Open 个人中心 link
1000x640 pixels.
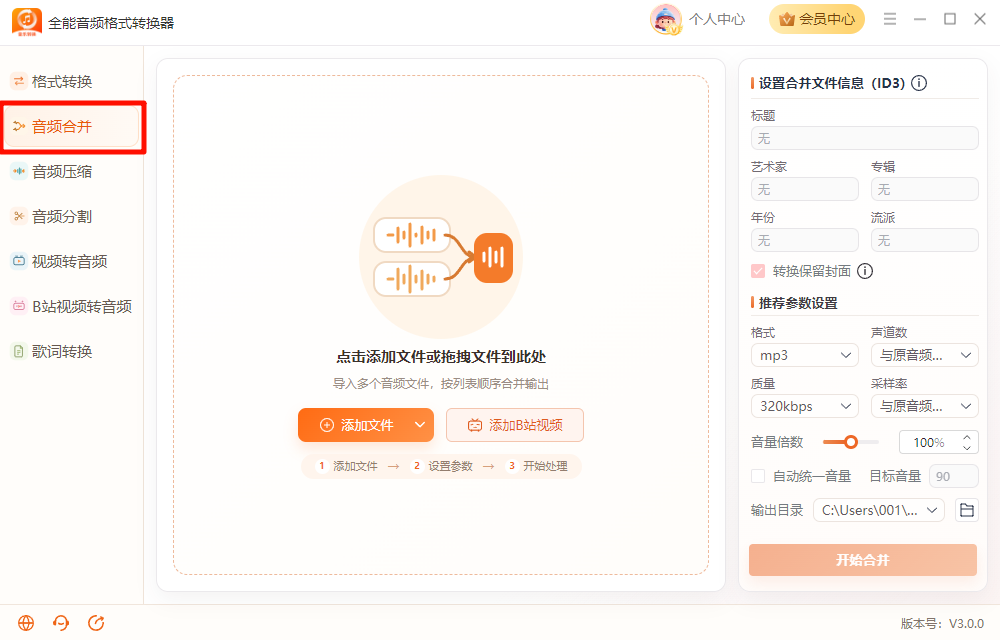(x=716, y=19)
